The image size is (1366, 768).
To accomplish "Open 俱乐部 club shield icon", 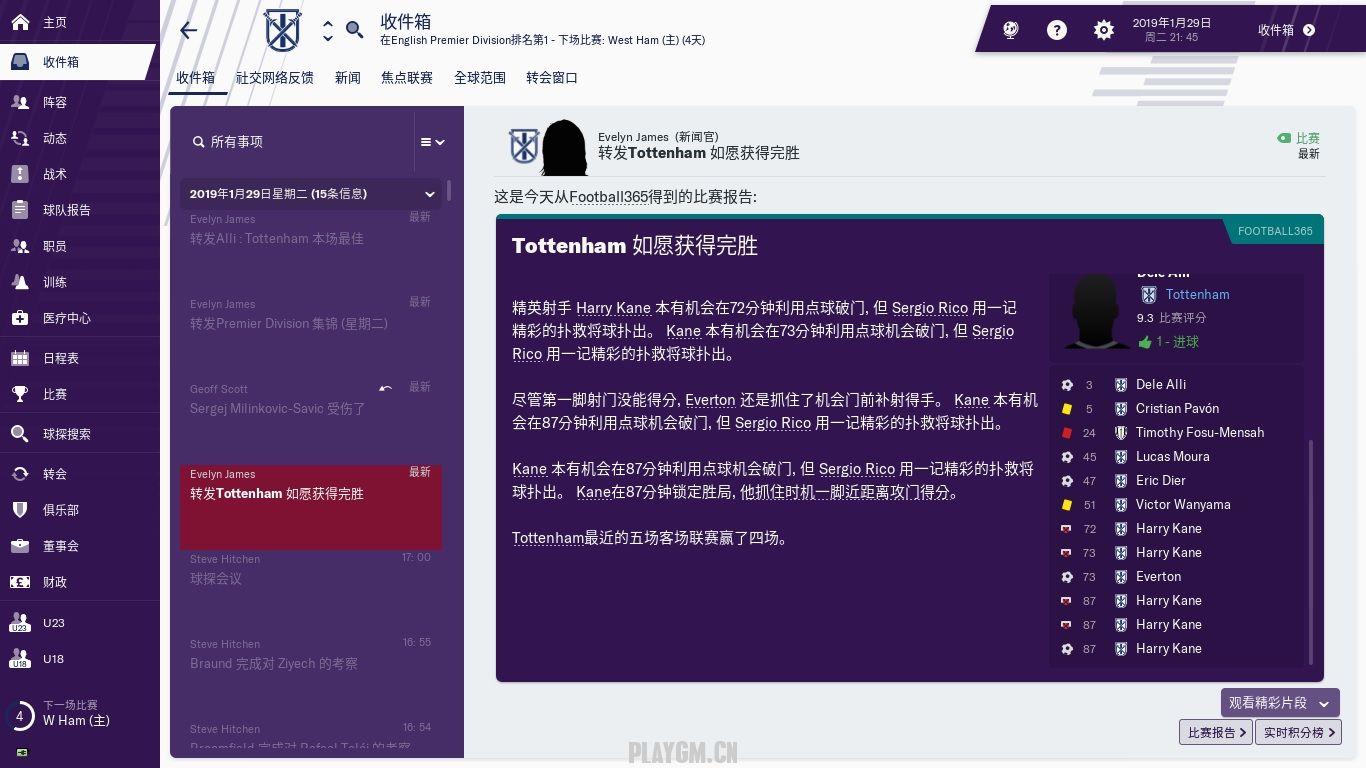I will pyautogui.click(x=20, y=510).
